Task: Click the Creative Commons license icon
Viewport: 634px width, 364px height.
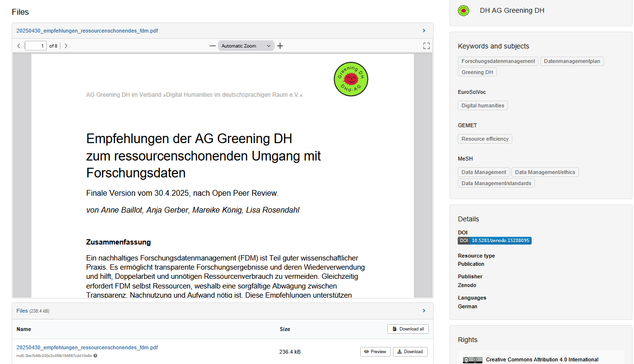Action: pyautogui.click(x=472, y=360)
